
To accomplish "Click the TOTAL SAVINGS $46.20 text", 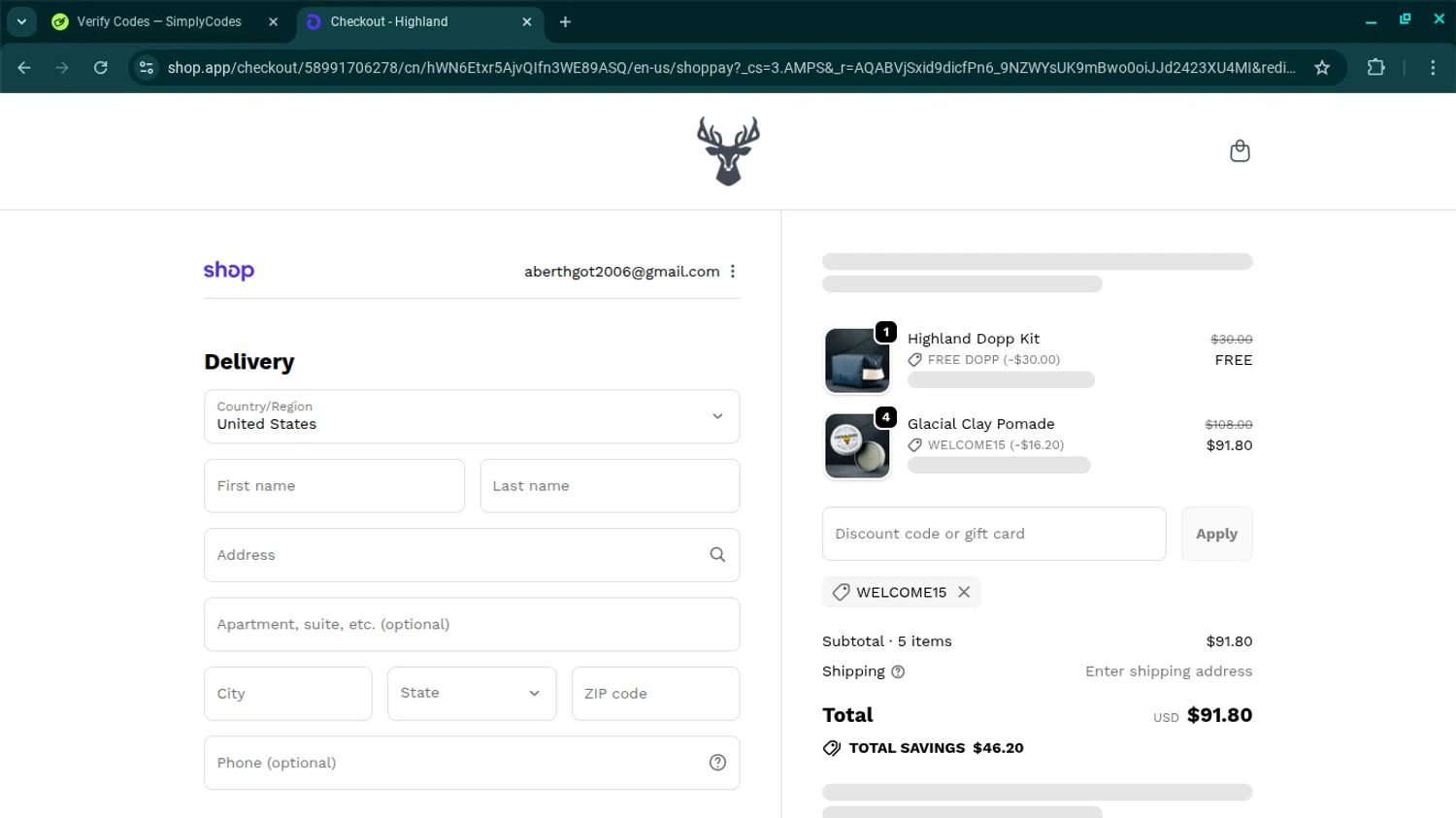I will click(x=937, y=748).
